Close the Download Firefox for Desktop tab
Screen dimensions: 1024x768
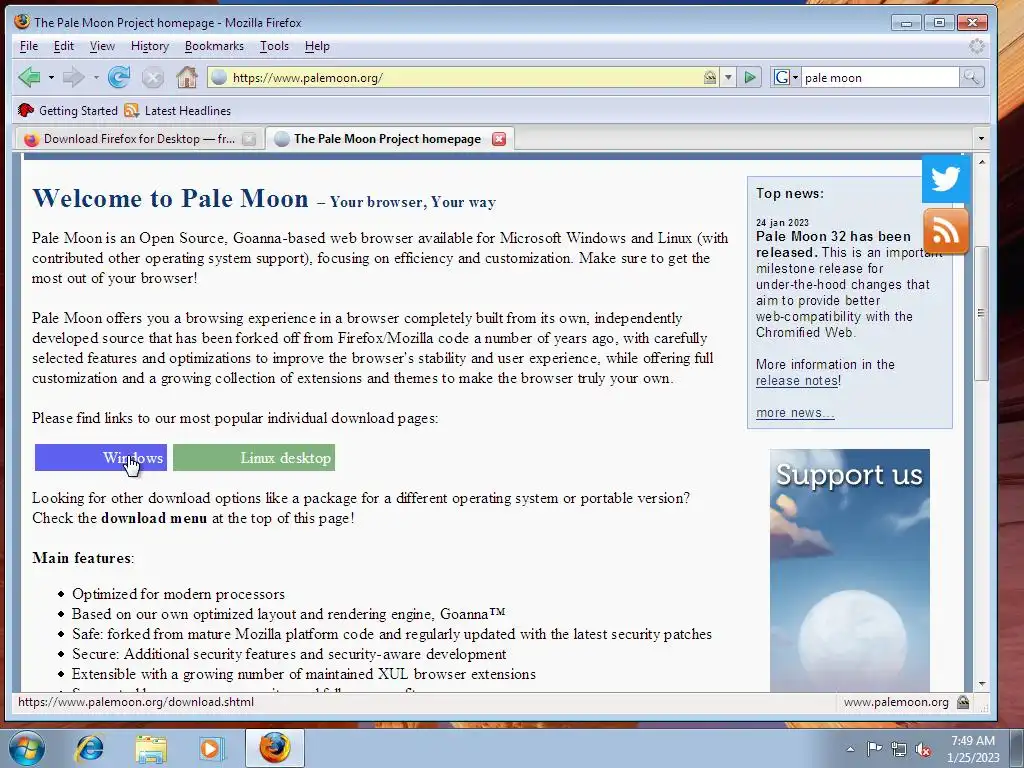(x=249, y=138)
